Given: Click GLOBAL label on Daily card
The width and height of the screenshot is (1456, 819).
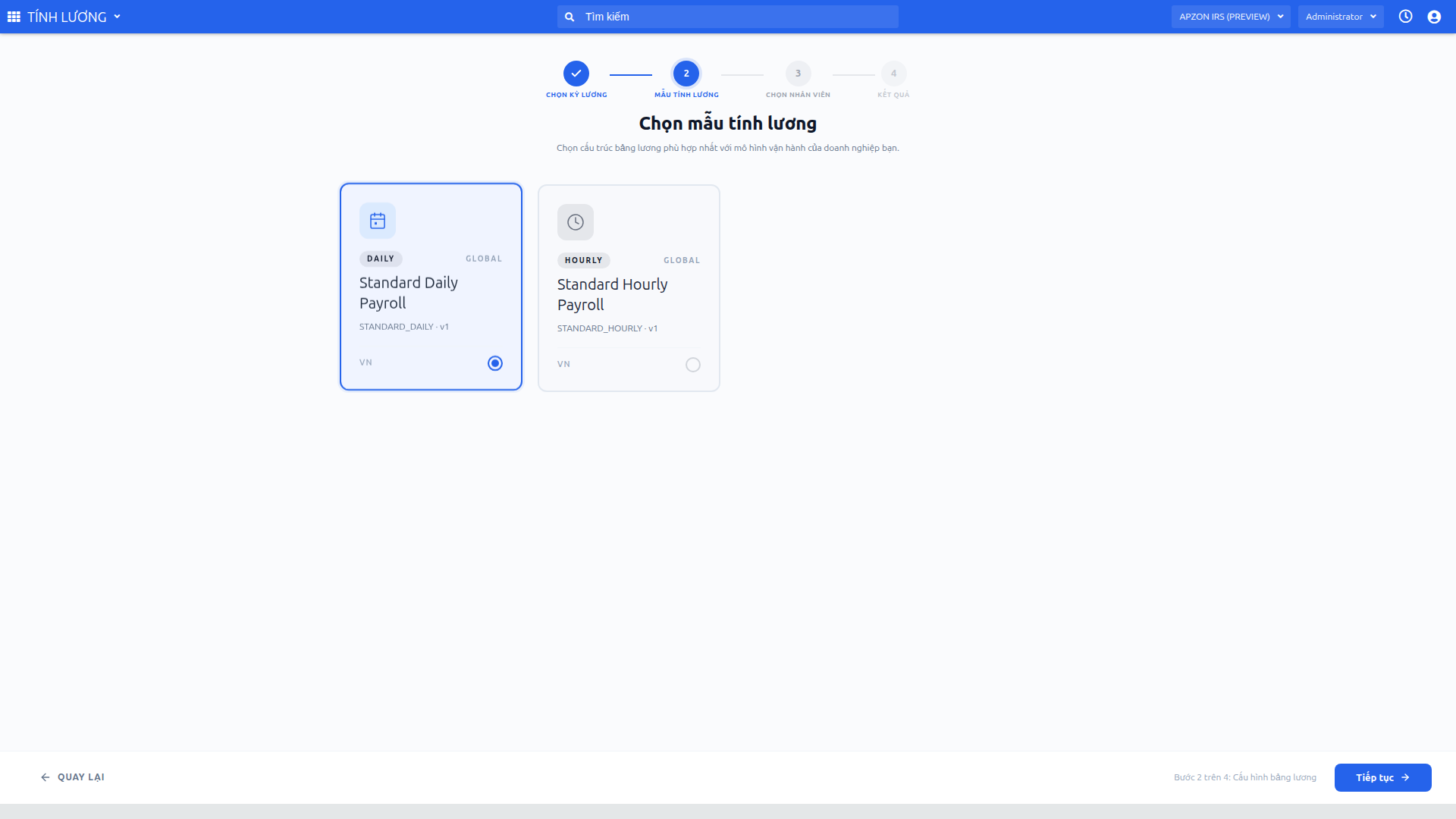Looking at the screenshot, I should (x=484, y=259).
